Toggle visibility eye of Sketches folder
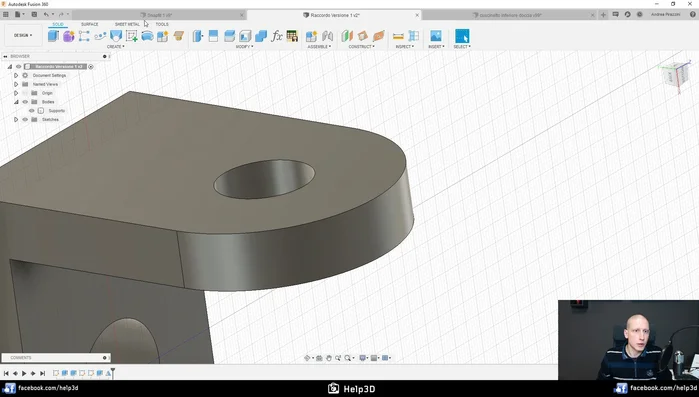This screenshot has height=397, width=699. tap(25, 119)
